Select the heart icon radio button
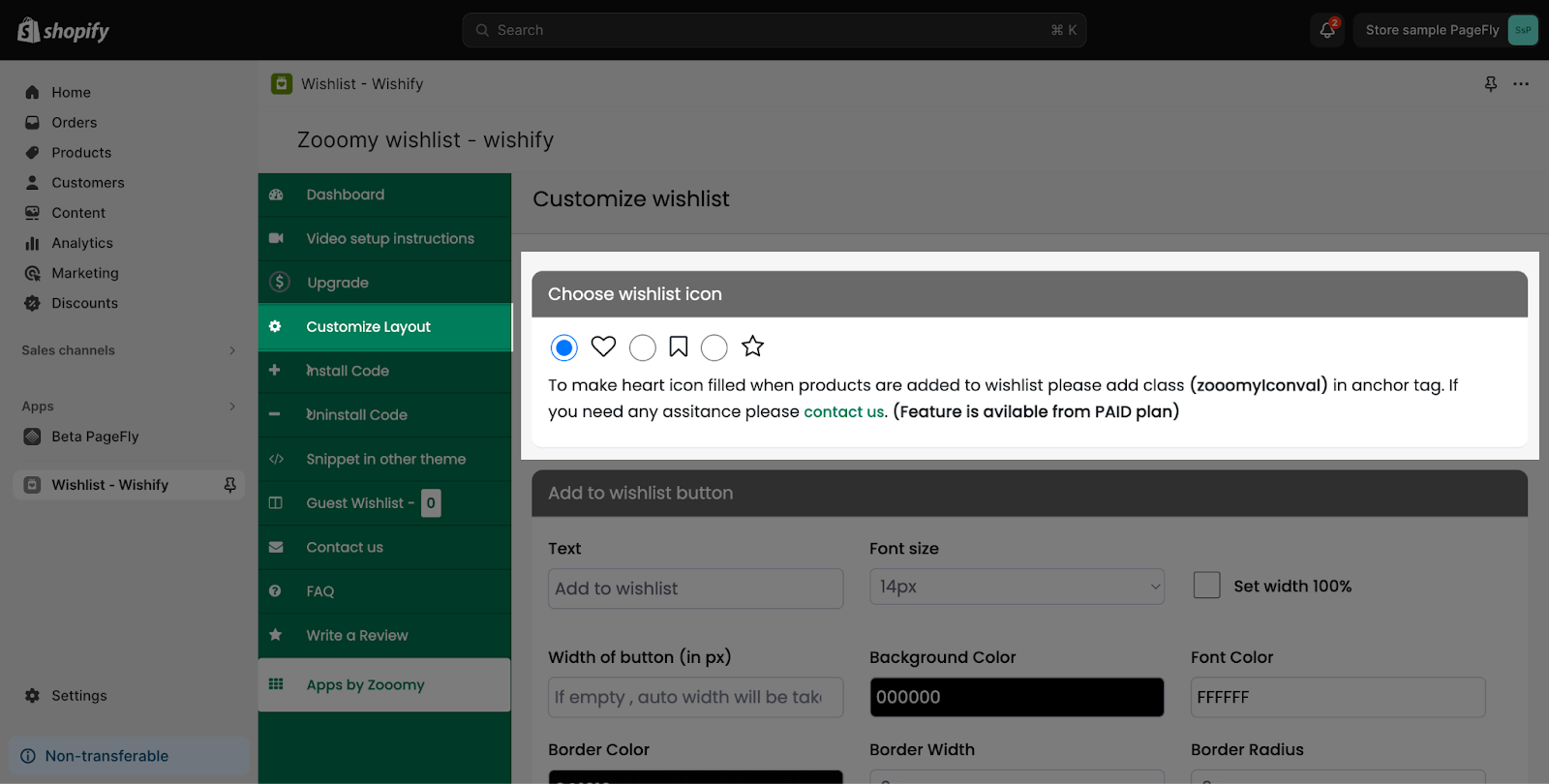Image resolution: width=1549 pixels, height=784 pixels. click(x=564, y=347)
